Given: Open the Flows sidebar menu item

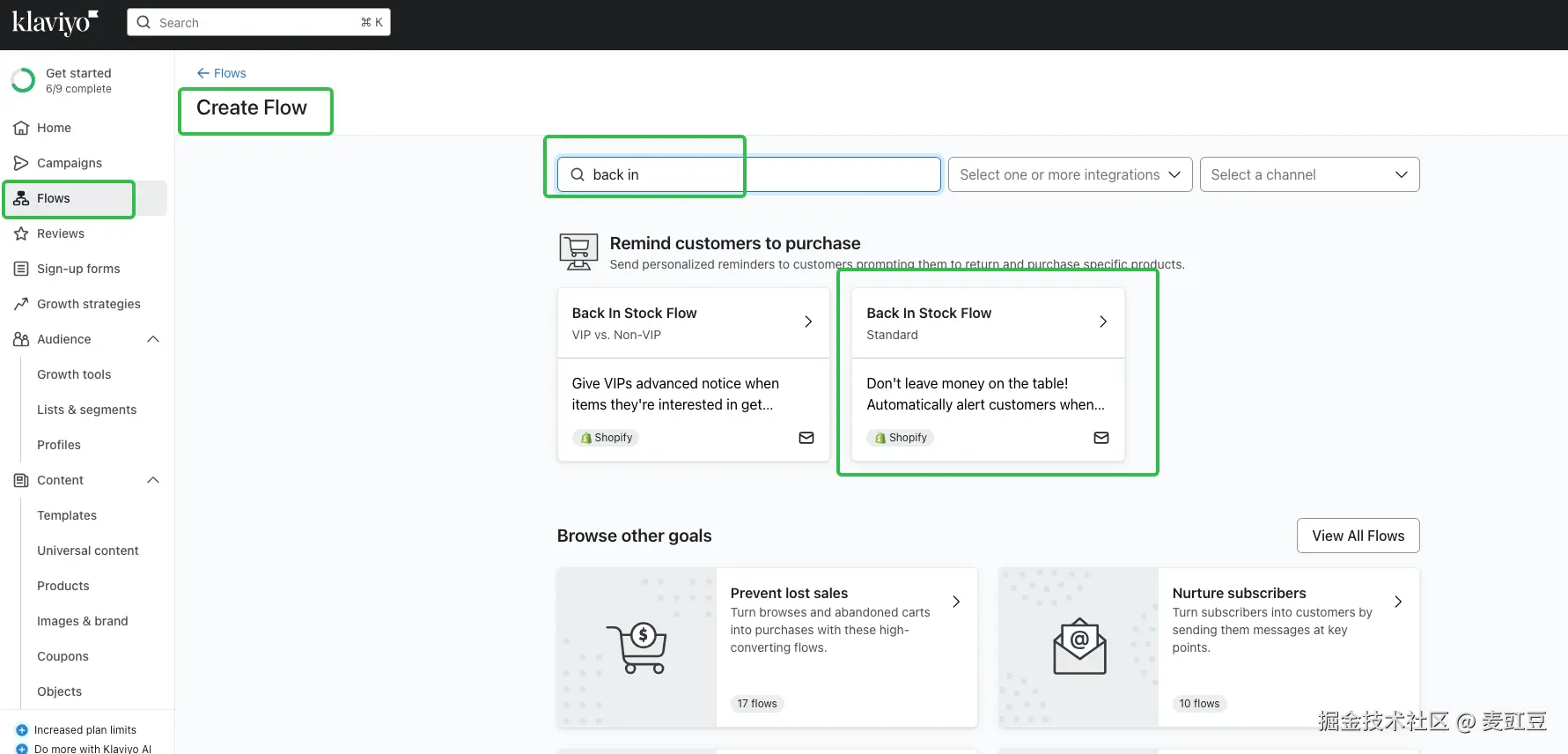Looking at the screenshot, I should click(x=54, y=199).
